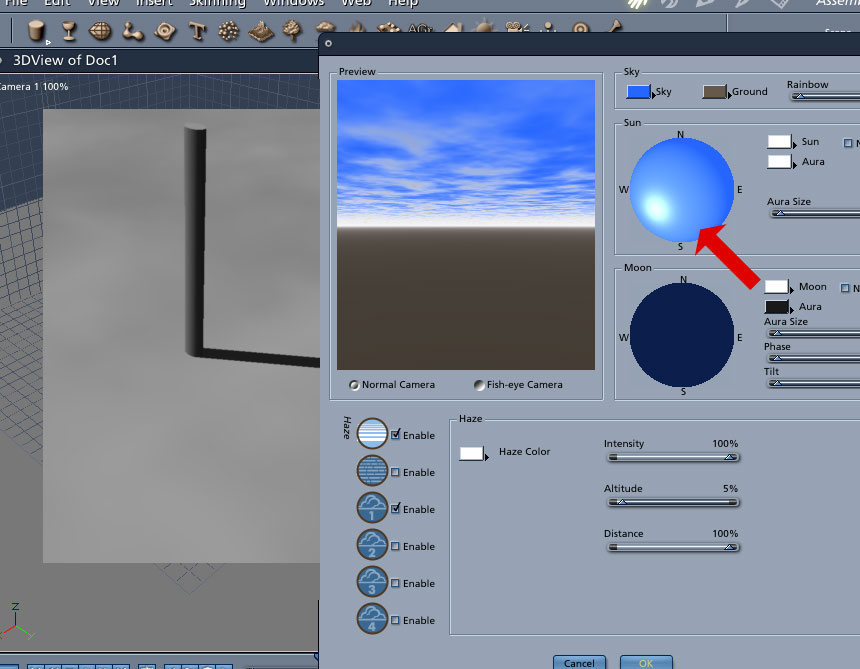Confirm with the OK button
The height and width of the screenshot is (669, 860).
(646, 662)
